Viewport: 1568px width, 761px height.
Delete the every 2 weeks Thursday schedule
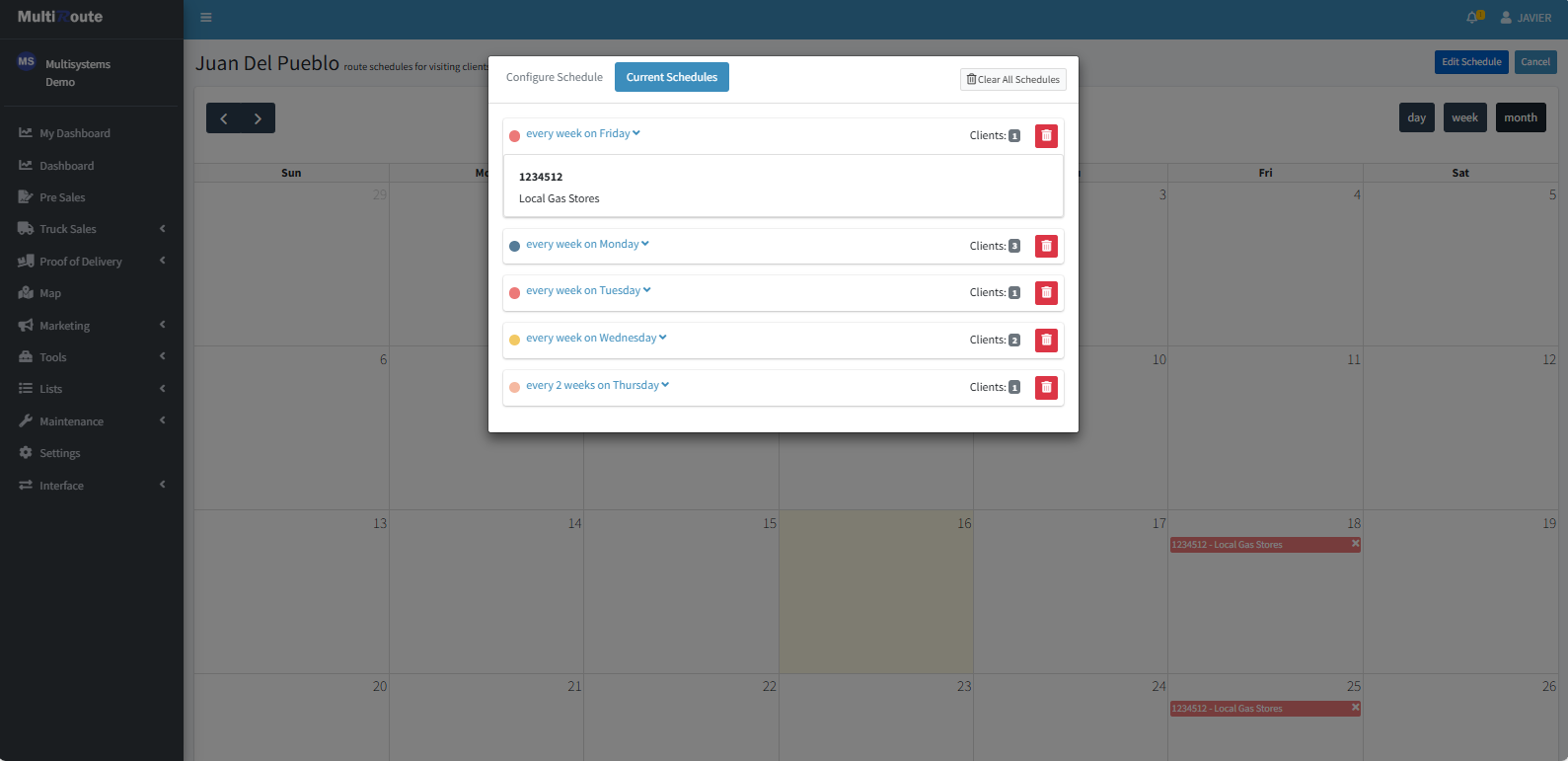click(1046, 388)
